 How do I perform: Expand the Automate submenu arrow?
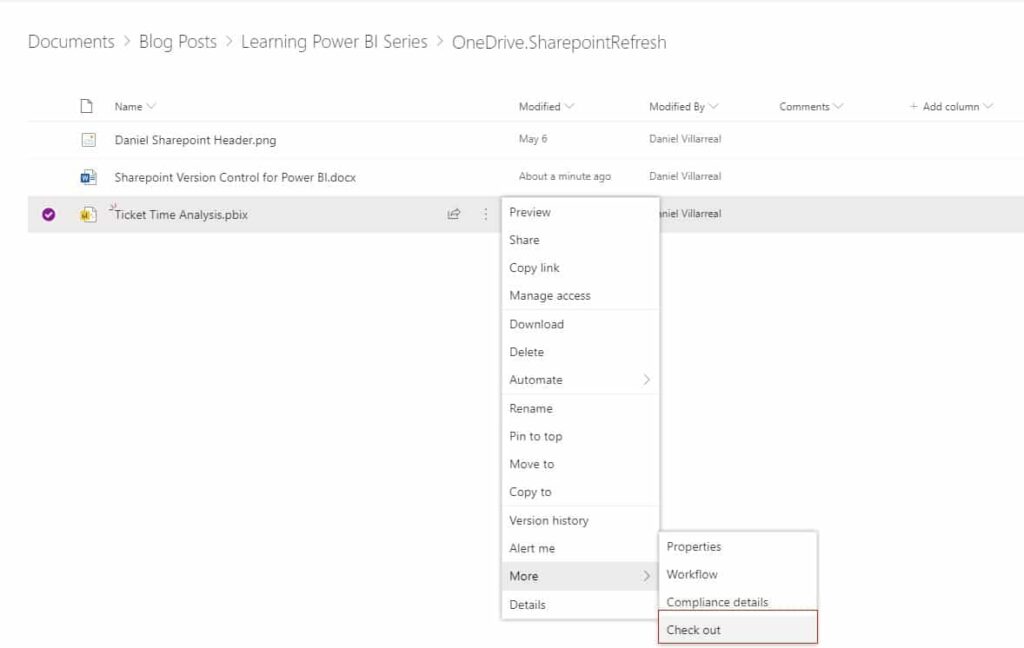pos(646,380)
